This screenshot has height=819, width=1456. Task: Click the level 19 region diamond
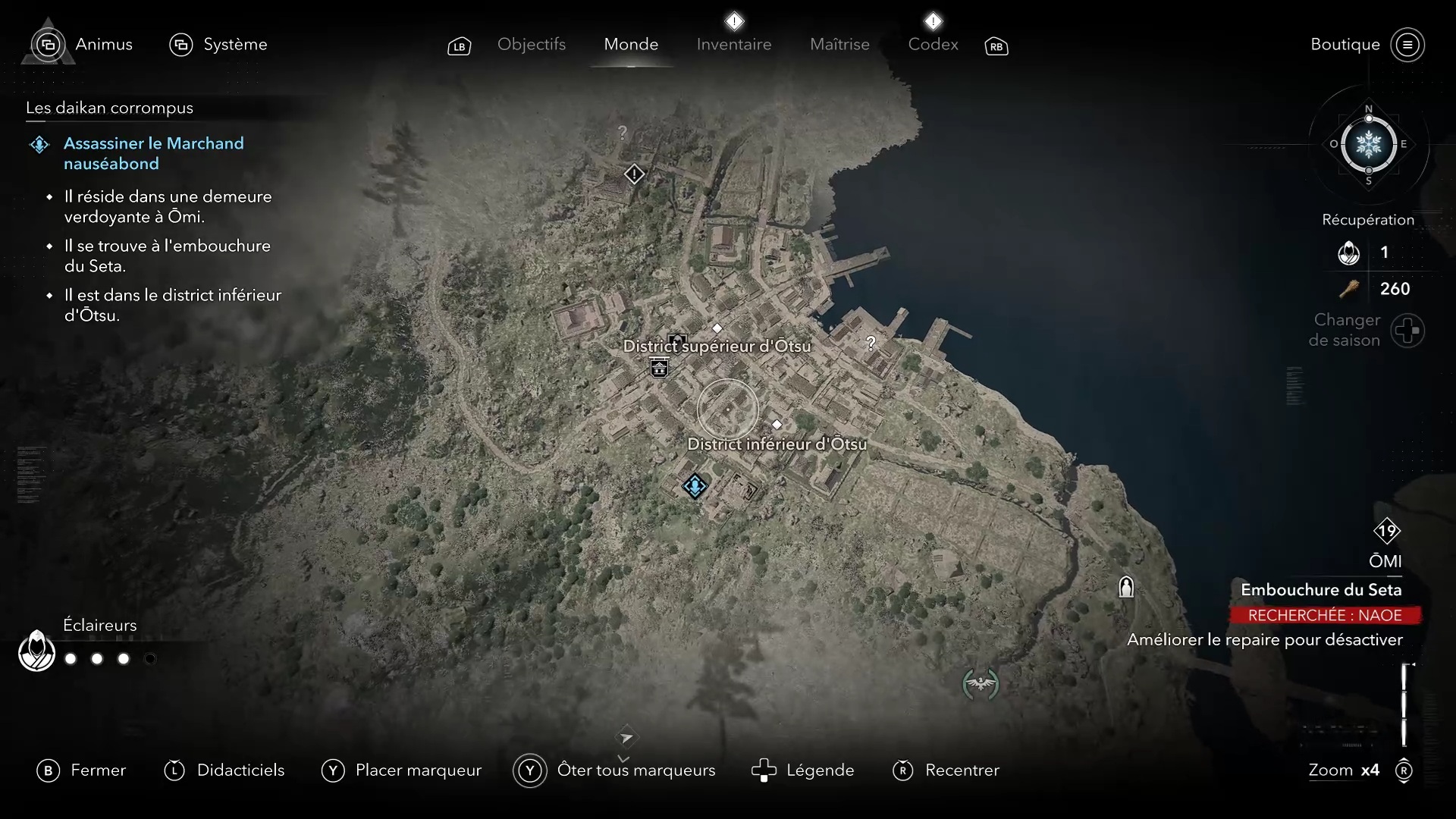point(1387,531)
